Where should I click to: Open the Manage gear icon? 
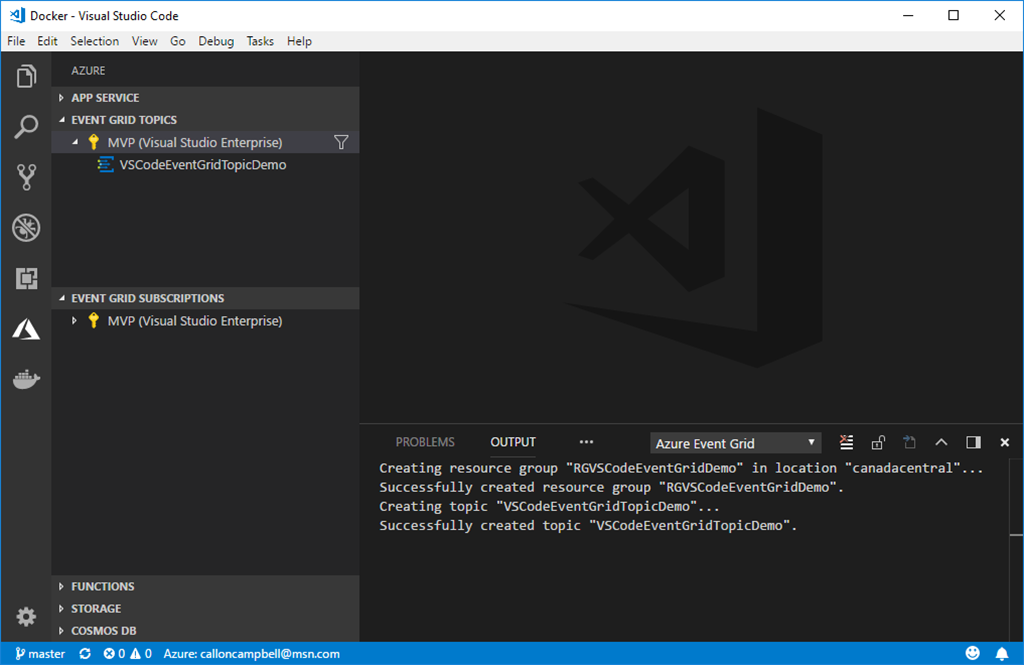pos(26,616)
